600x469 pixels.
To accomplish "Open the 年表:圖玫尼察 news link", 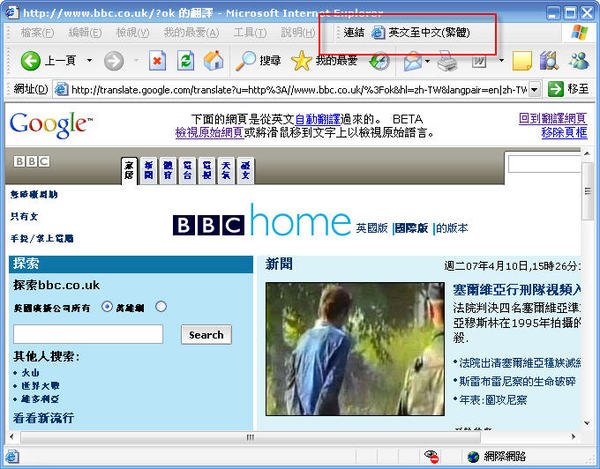I will (x=493, y=401).
